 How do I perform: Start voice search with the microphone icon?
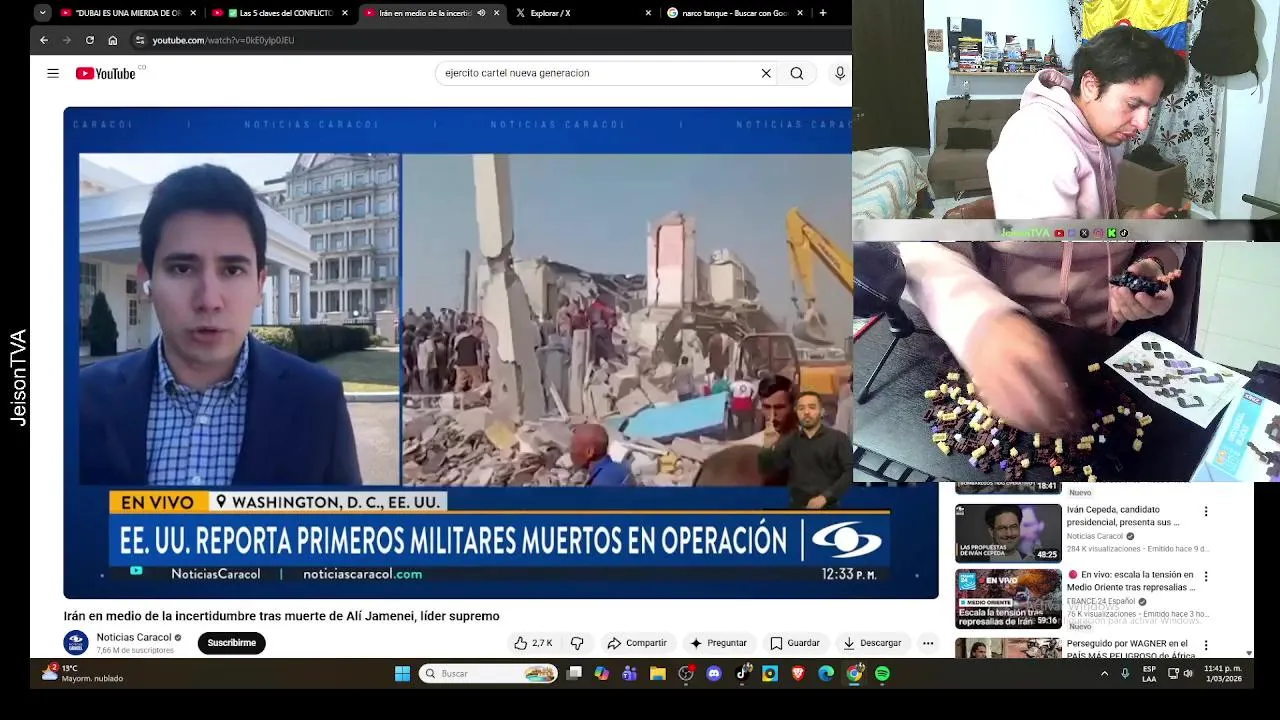840,73
